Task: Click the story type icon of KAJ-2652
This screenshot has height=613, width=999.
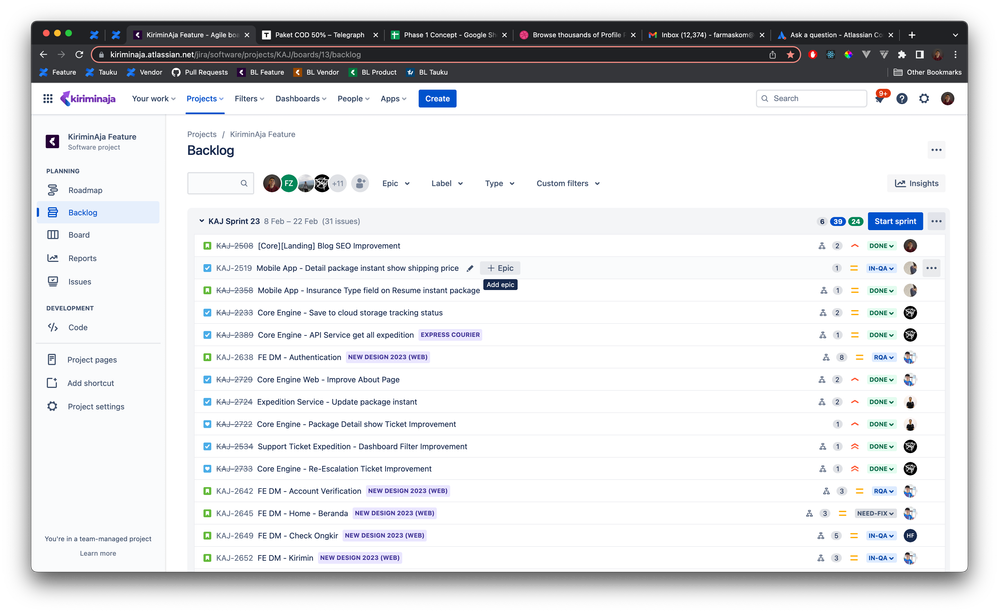Action: pyautogui.click(x=207, y=558)
